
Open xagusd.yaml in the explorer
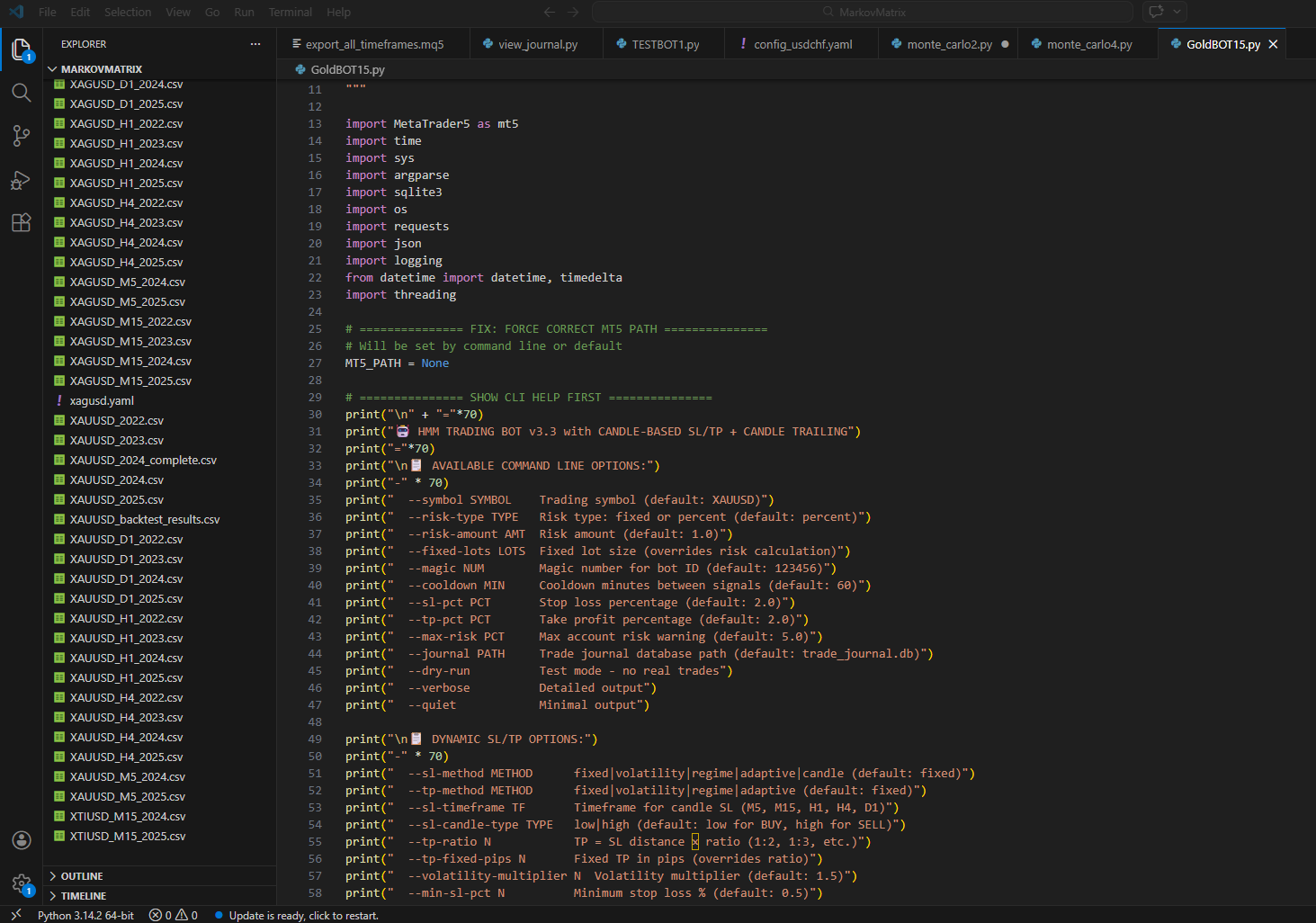pos(102,401)
